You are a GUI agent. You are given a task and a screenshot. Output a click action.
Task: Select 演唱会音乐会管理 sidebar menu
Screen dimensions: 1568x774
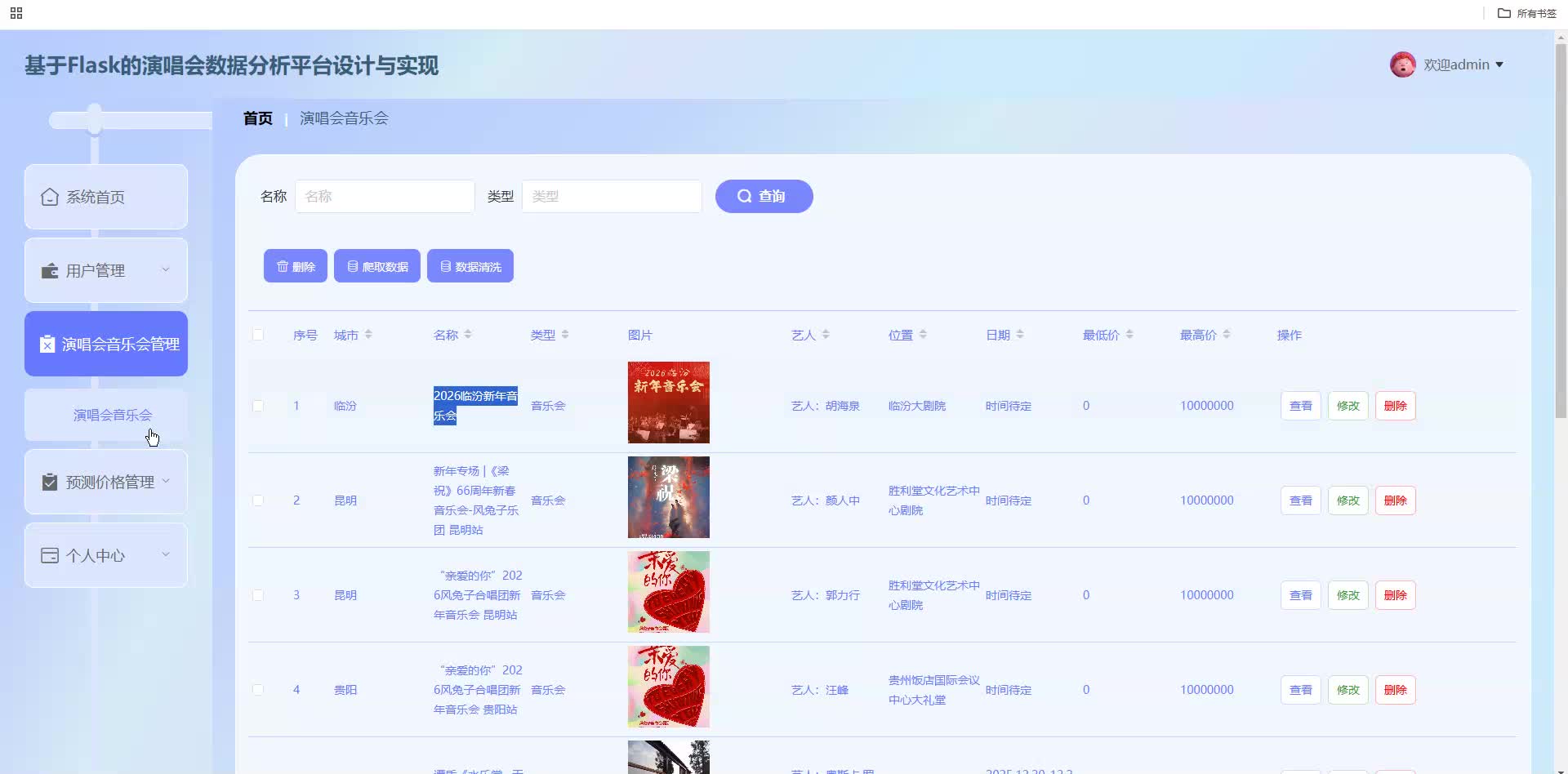(106, 344)
